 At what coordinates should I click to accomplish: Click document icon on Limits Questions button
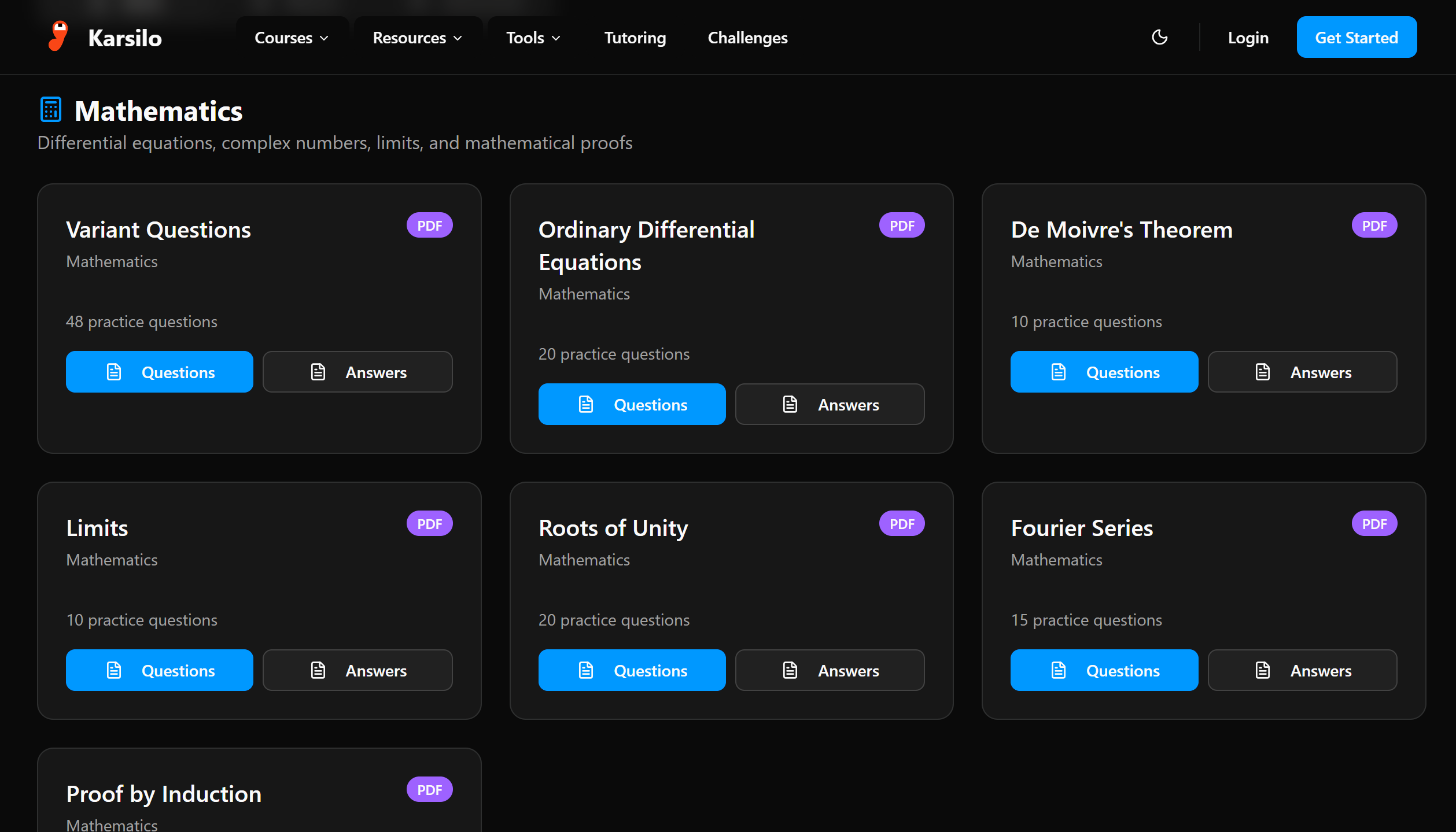pos(114,670)
